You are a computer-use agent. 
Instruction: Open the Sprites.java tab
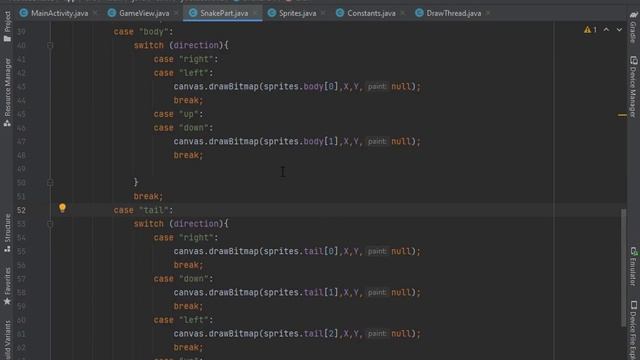(297, 13)
